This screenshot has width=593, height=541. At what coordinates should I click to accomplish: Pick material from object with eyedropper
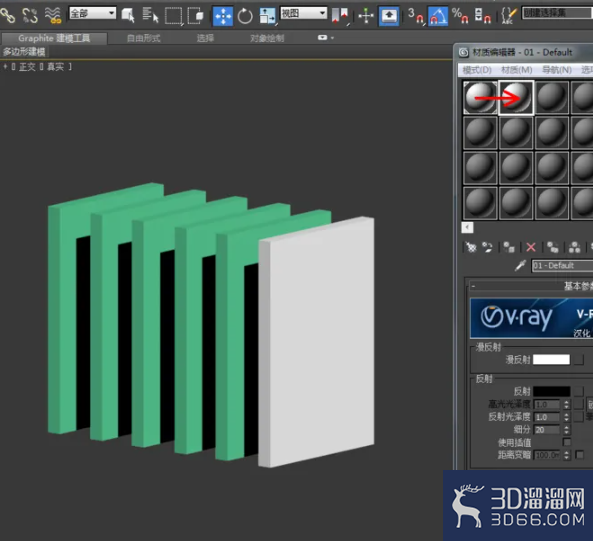pyautogui.click(x=520, y=266)
